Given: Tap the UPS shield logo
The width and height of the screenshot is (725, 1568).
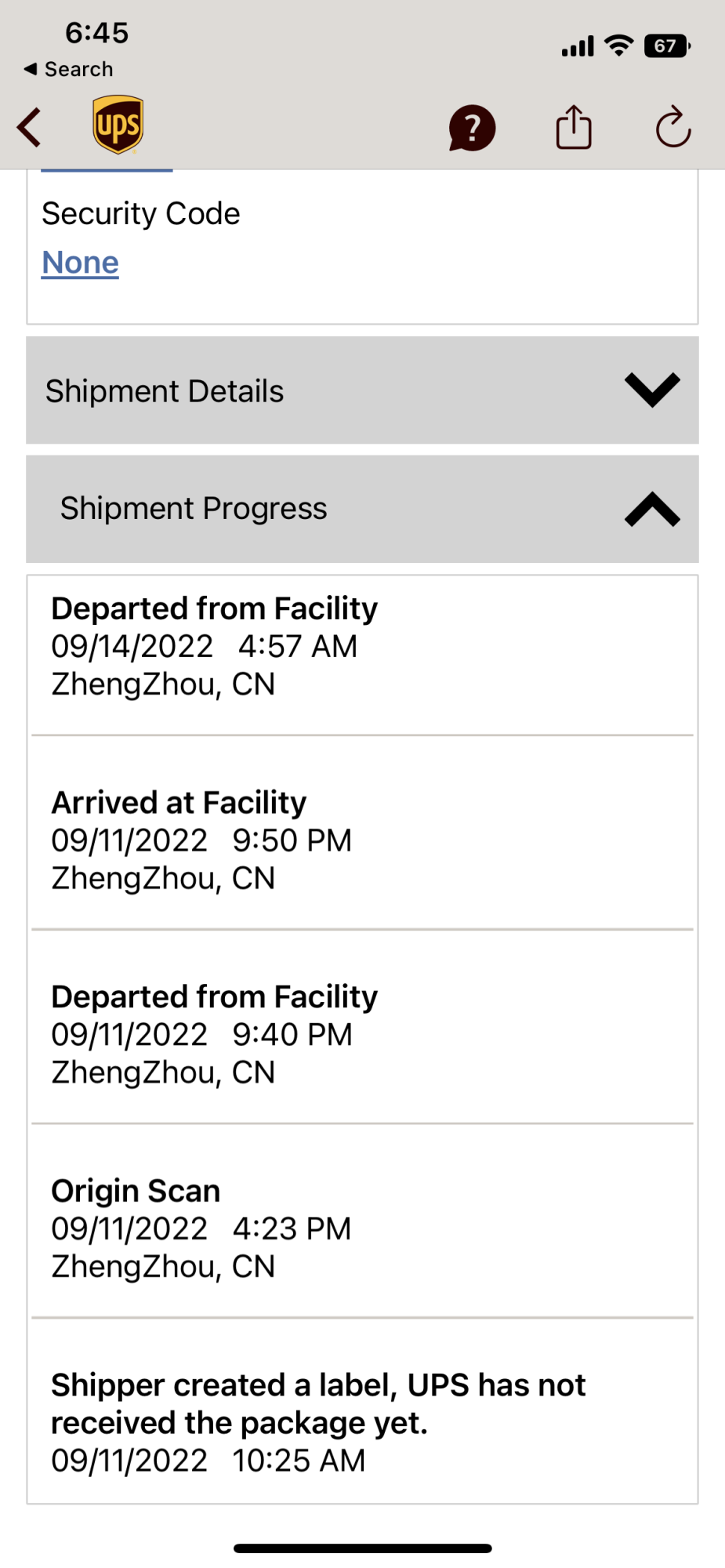Looking at the screenshot, I should point(118,125).
